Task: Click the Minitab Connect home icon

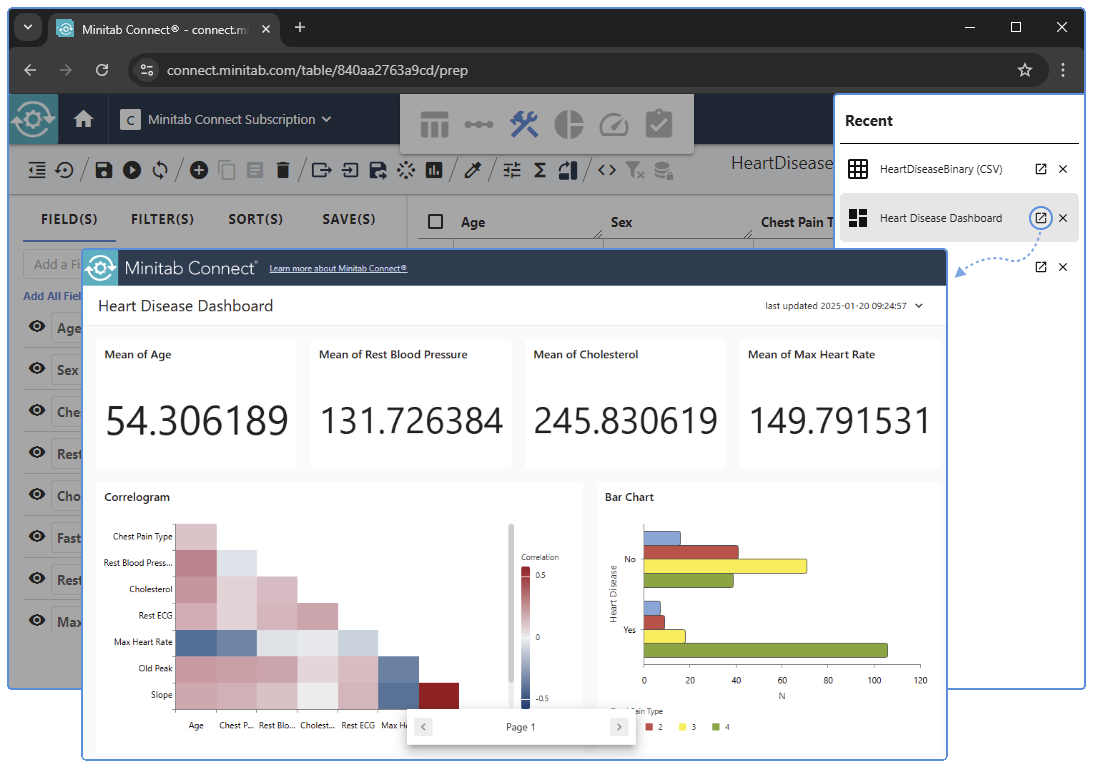Action: pos(83,118)
